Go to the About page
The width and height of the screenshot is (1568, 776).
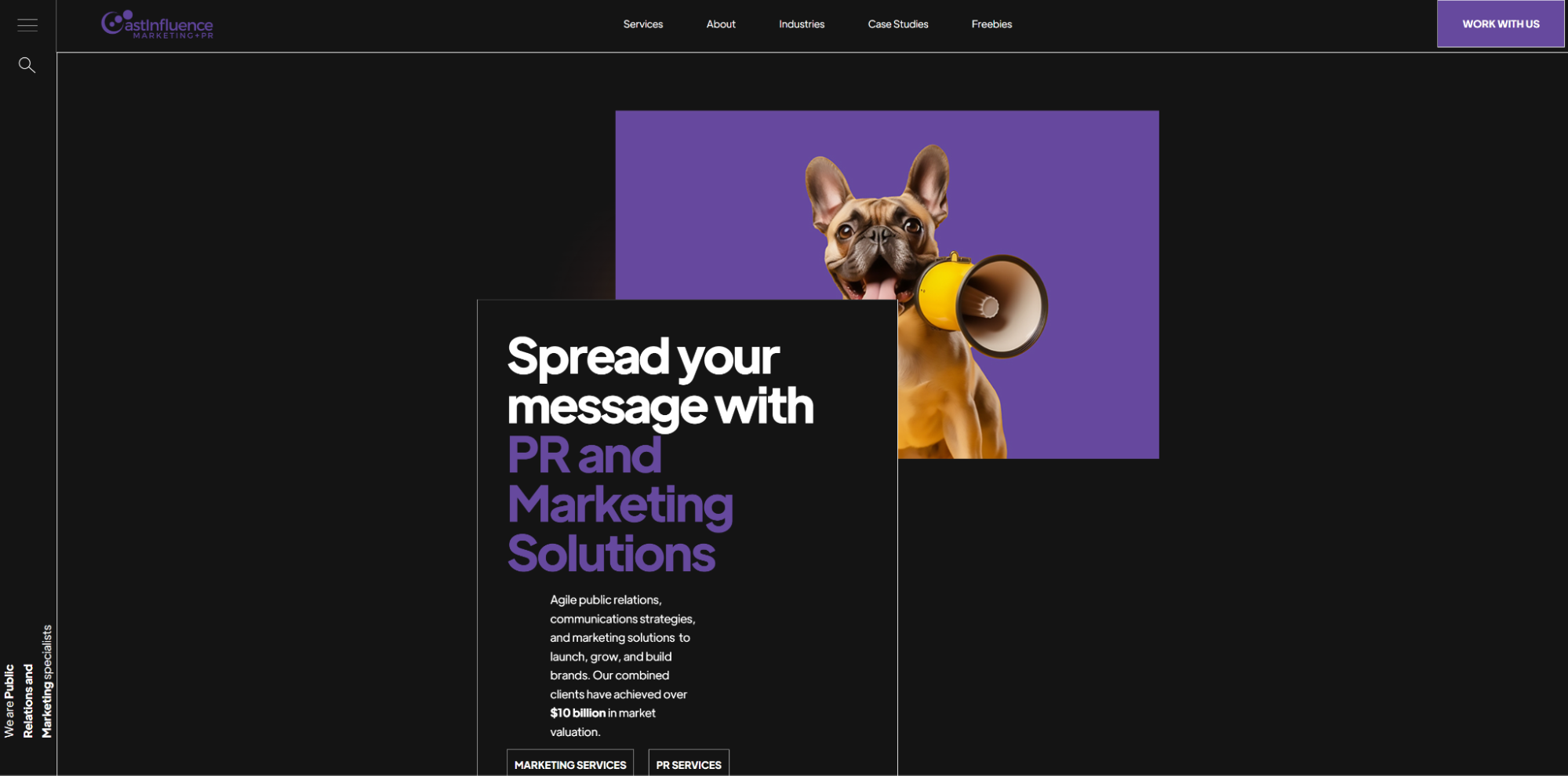click(x=721, y=24)
